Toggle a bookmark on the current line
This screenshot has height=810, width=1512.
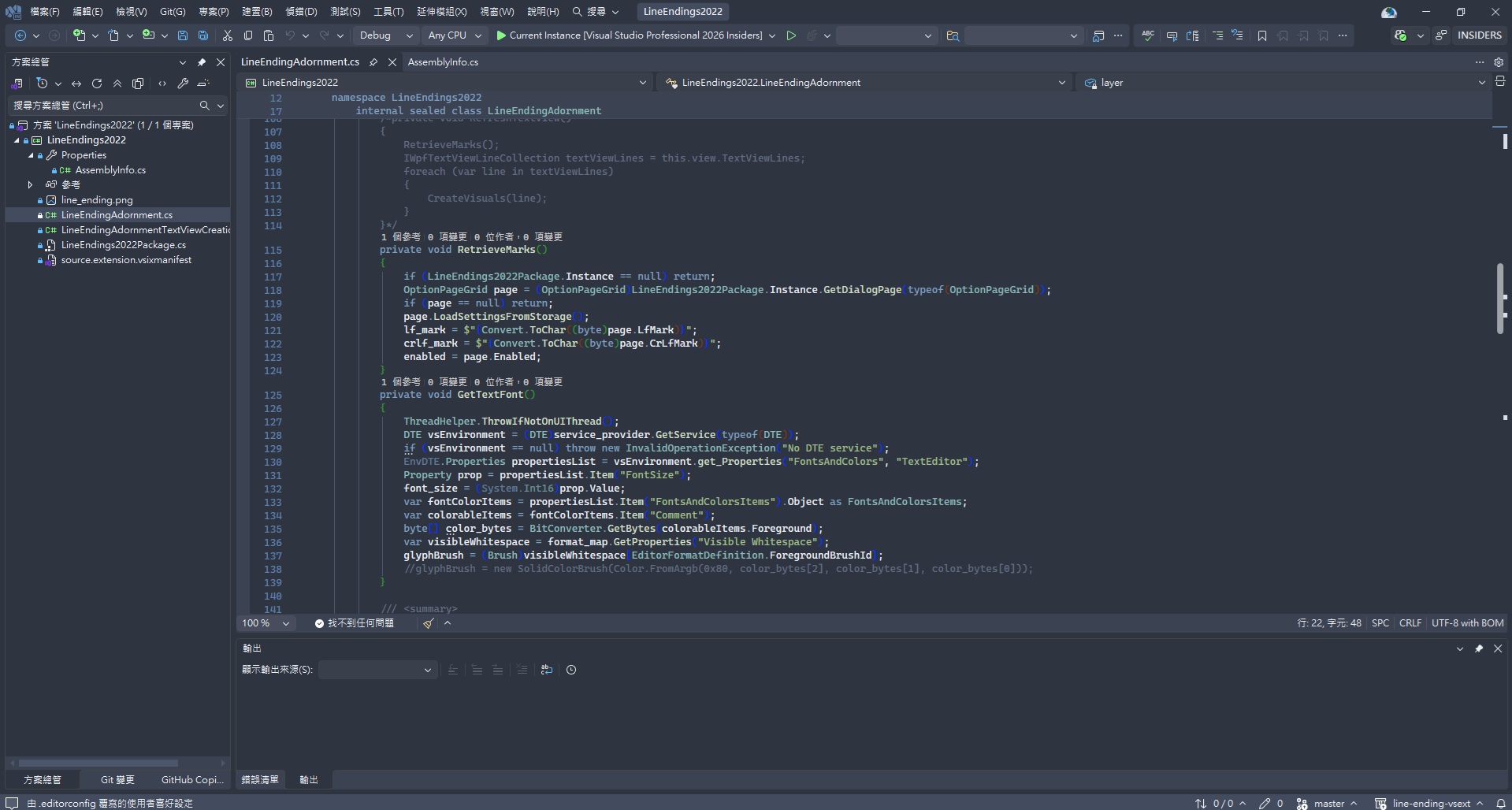1261,35
